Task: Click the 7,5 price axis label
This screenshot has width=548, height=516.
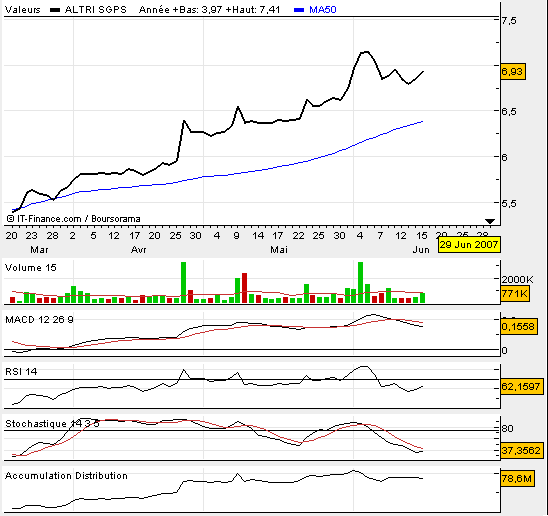Action: 509,21
